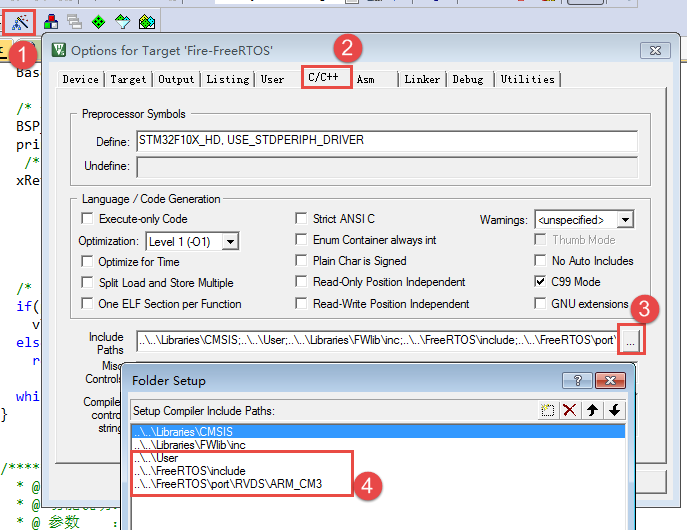This screenshot has height=530, width=687.
Task: Click the Select Software Packs icon
Action: (122, 21)
